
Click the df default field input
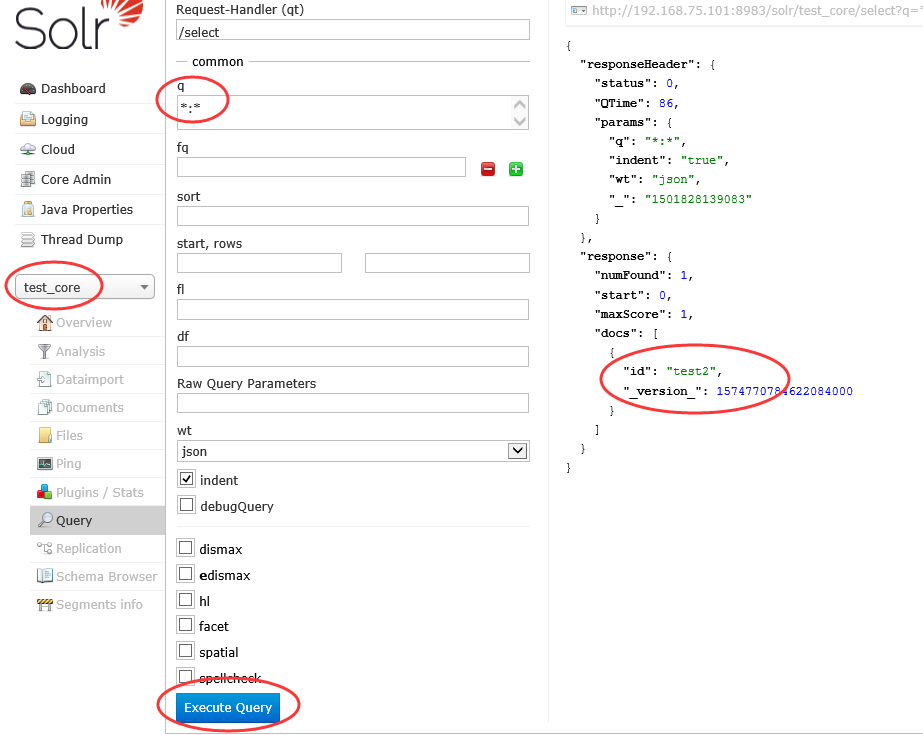pos(353,357)
